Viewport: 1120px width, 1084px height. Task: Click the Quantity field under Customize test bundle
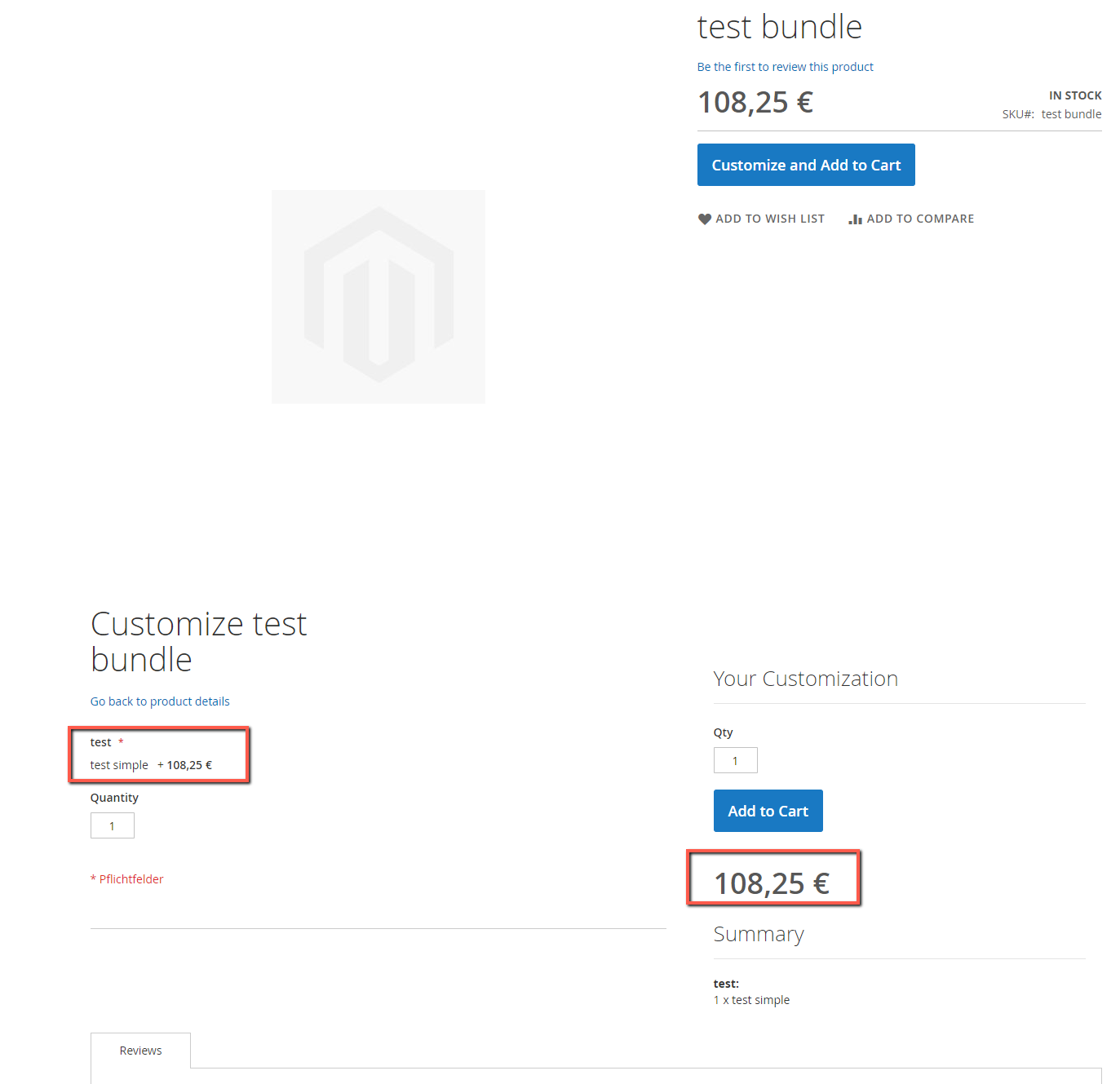pos(112,825)
